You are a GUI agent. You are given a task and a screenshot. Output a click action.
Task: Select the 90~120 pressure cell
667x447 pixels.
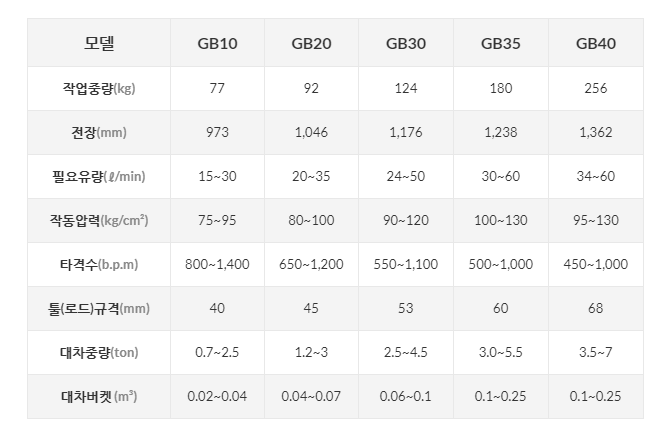406,220
